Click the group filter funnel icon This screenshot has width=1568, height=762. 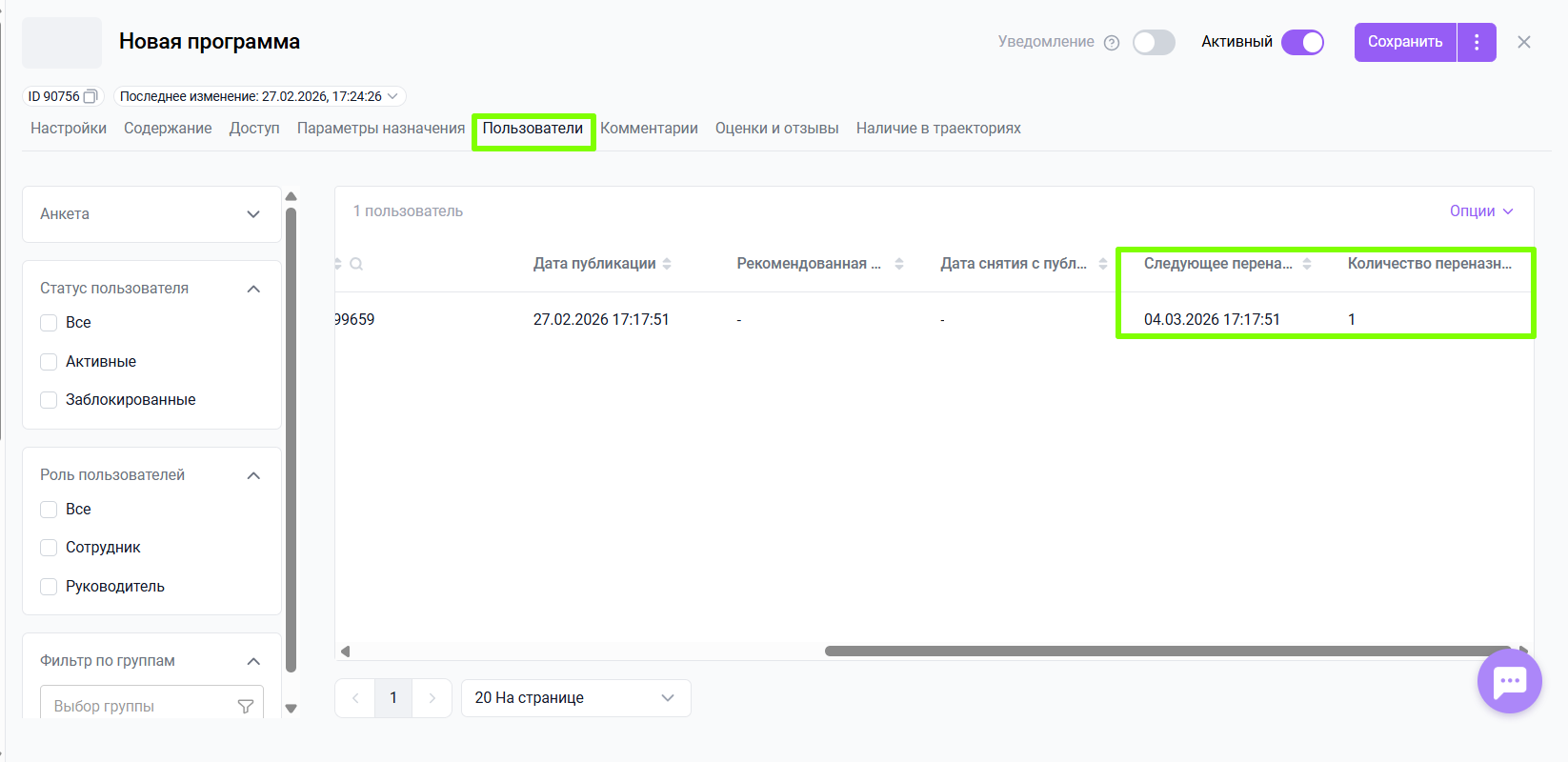coord(245,706)
